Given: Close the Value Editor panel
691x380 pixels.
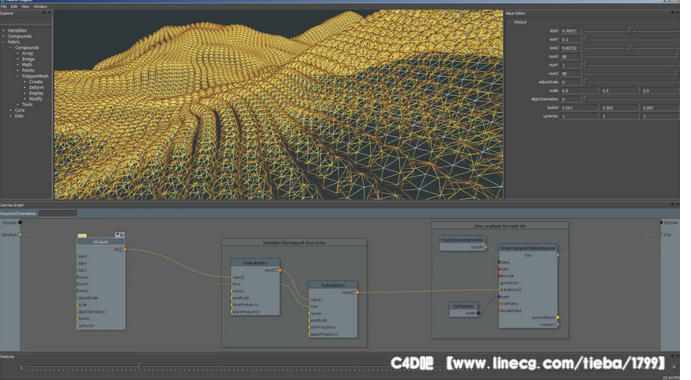Looking at the screenshot, I should (x=677, y=13).
